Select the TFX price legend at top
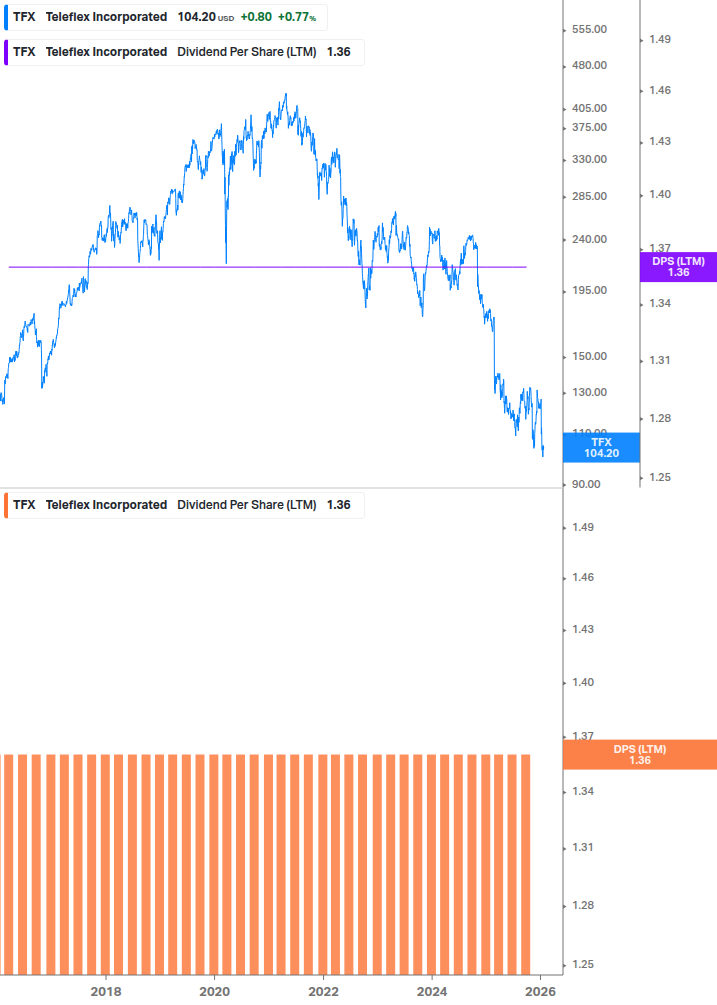Screen dimensions: 717x1005 (165, 17)
